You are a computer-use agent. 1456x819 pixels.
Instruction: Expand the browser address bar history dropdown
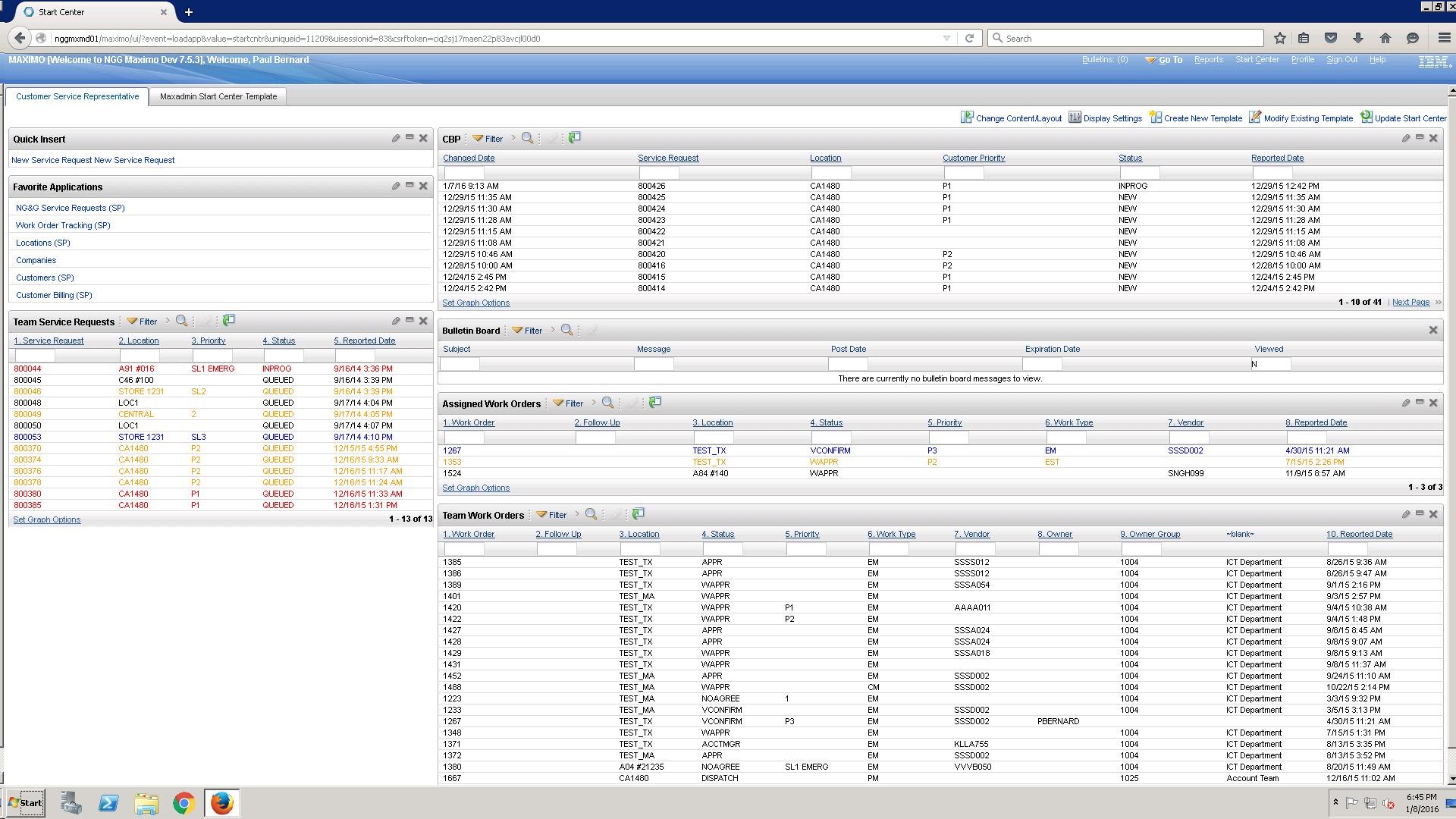(x=946, y=38)
